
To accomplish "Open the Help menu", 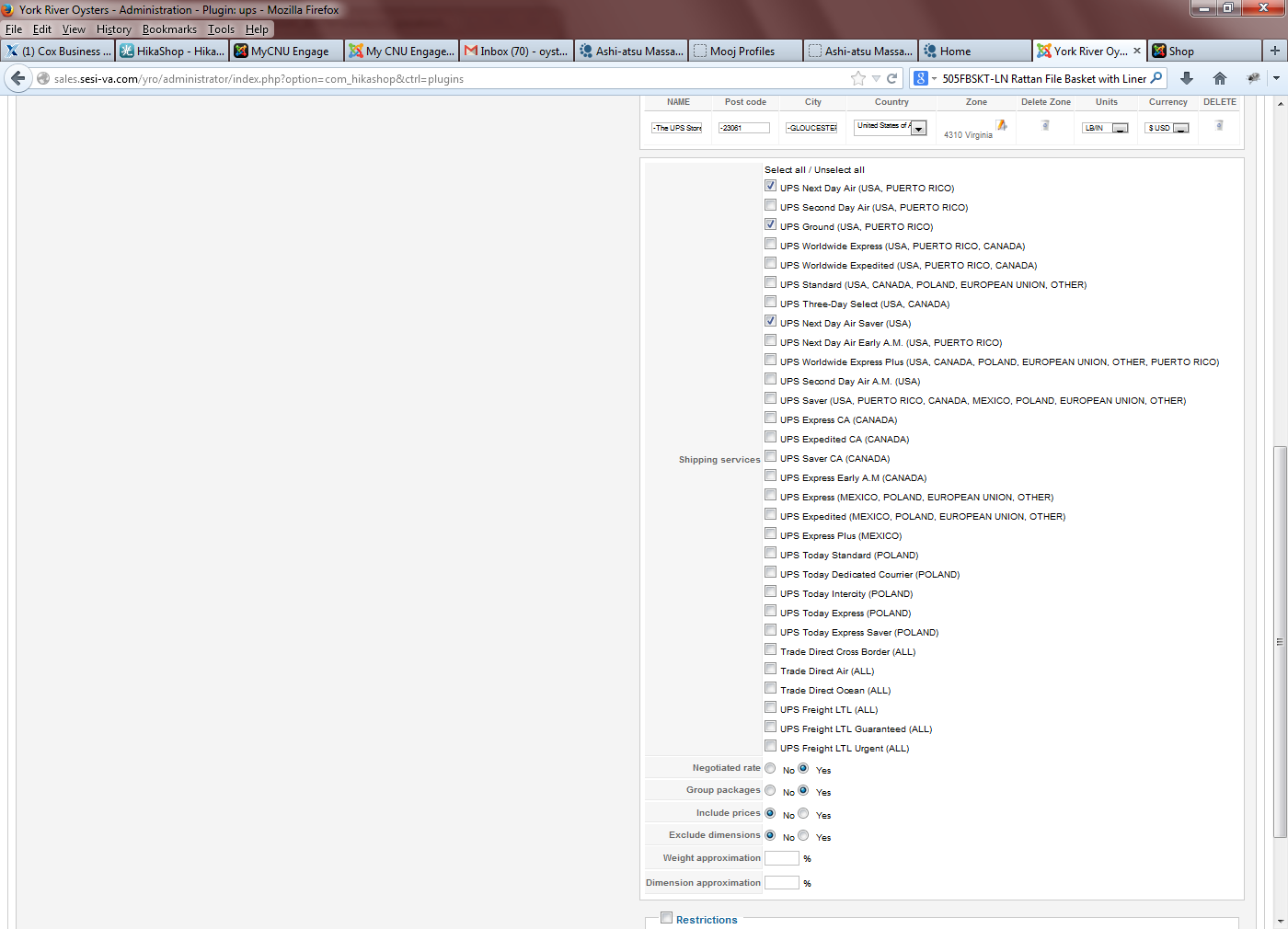I will point(257,29).
